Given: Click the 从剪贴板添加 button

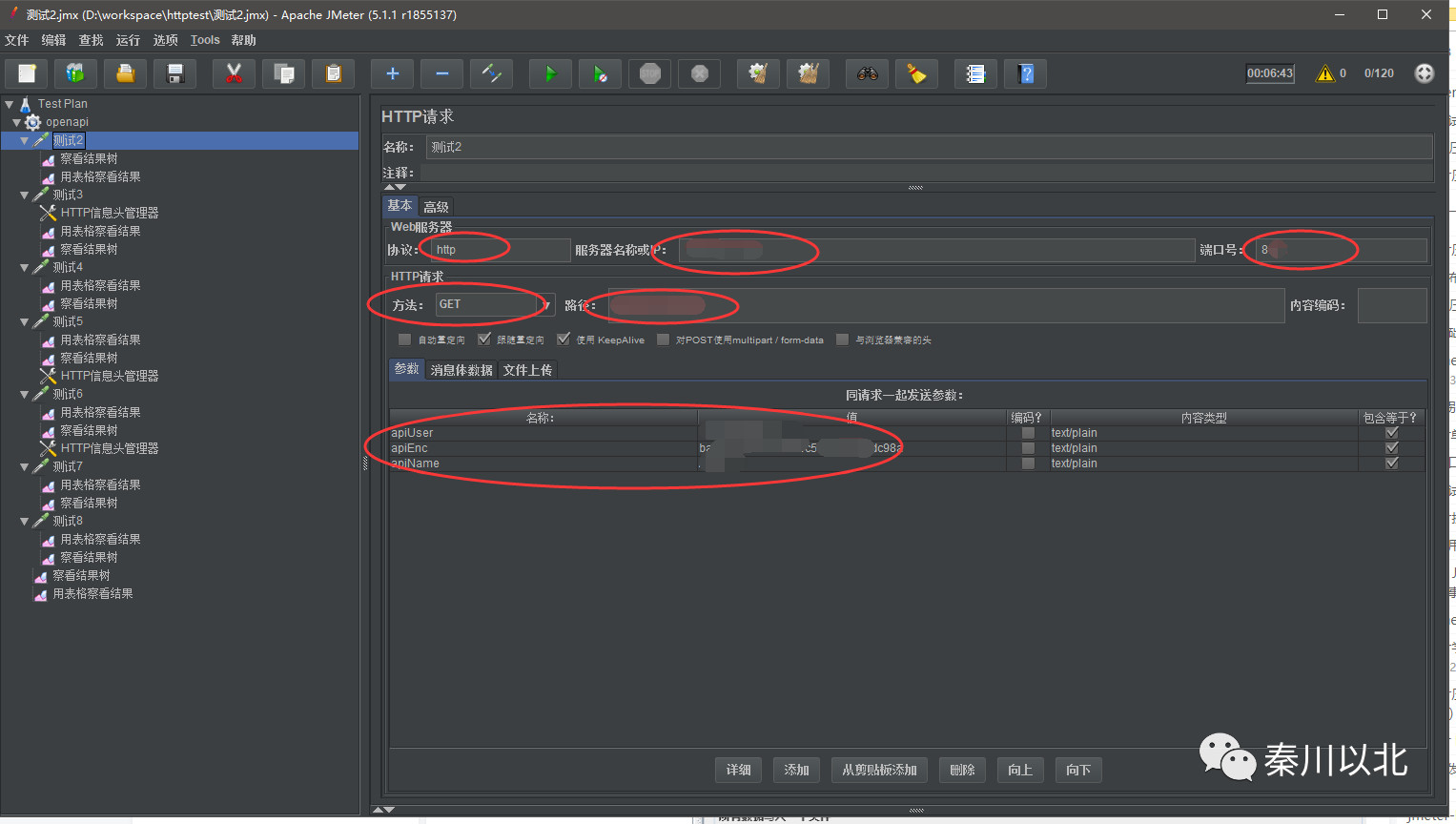Looking at the screenshot, I should point(879,770).
